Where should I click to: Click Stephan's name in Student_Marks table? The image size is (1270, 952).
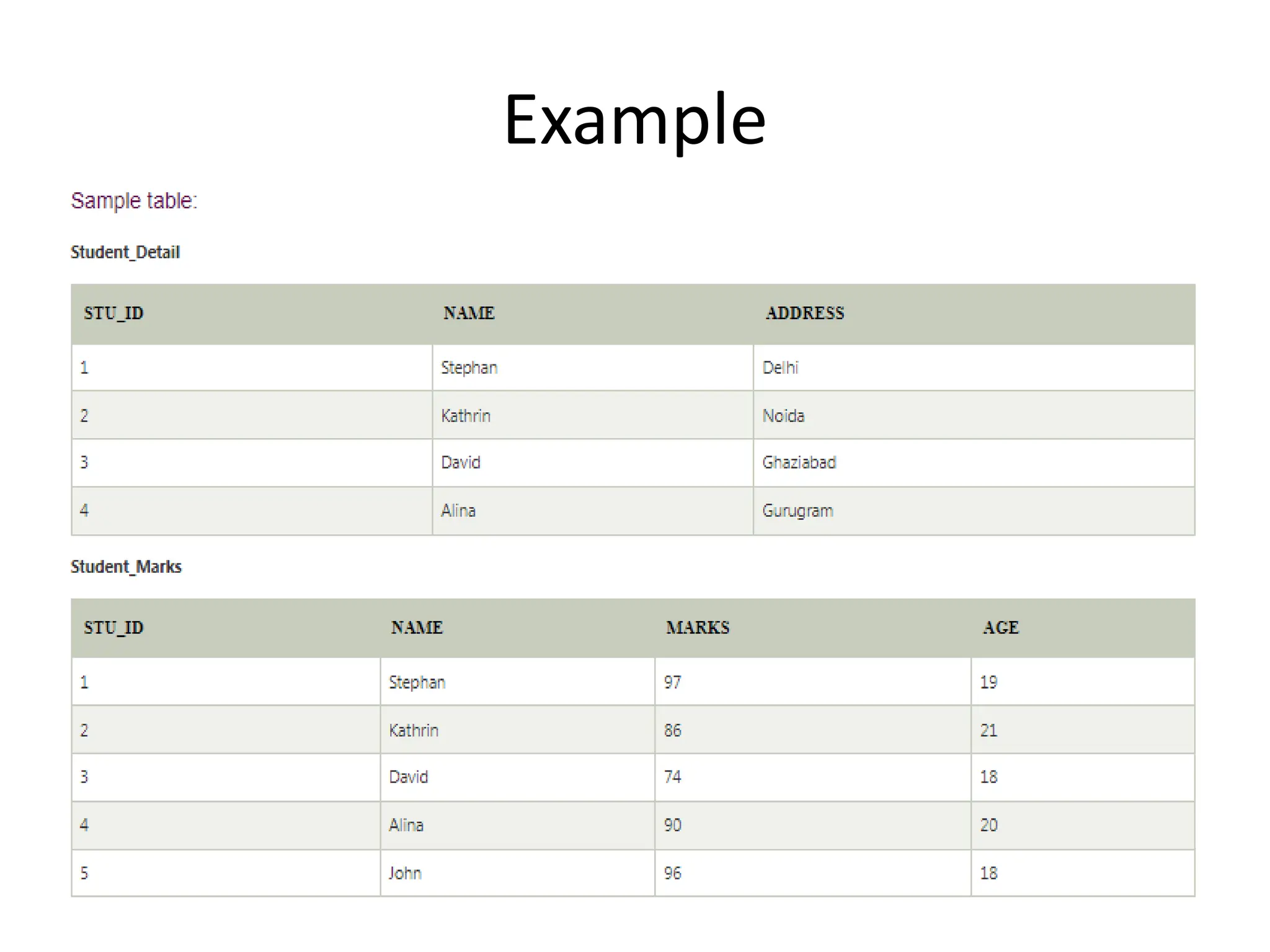coord(417,683)
